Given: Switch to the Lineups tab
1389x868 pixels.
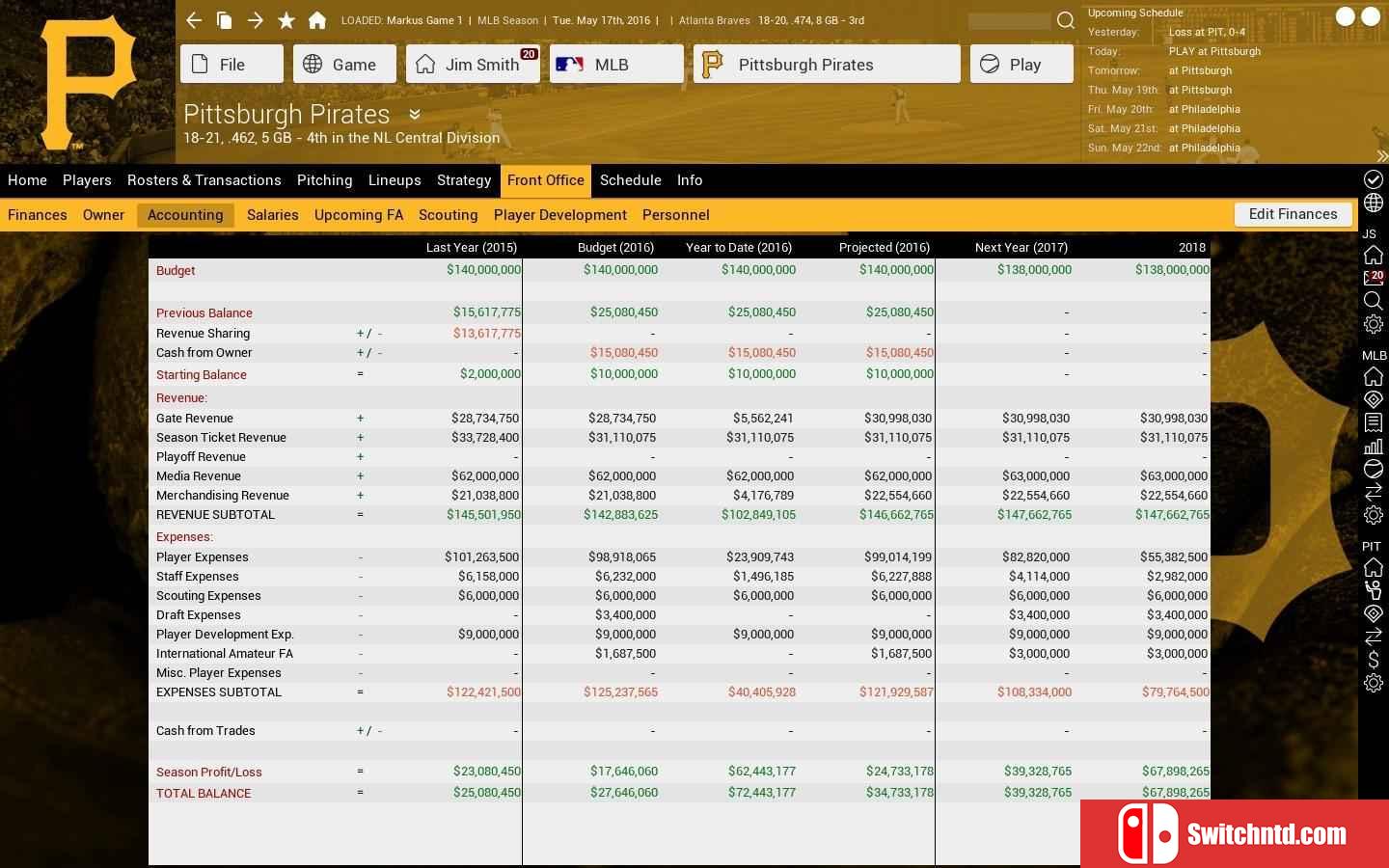Looking at the screenshot, I should pos(395,180).
